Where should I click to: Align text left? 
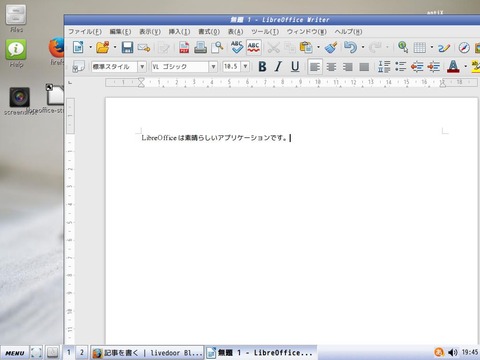(x=315, y=67)
